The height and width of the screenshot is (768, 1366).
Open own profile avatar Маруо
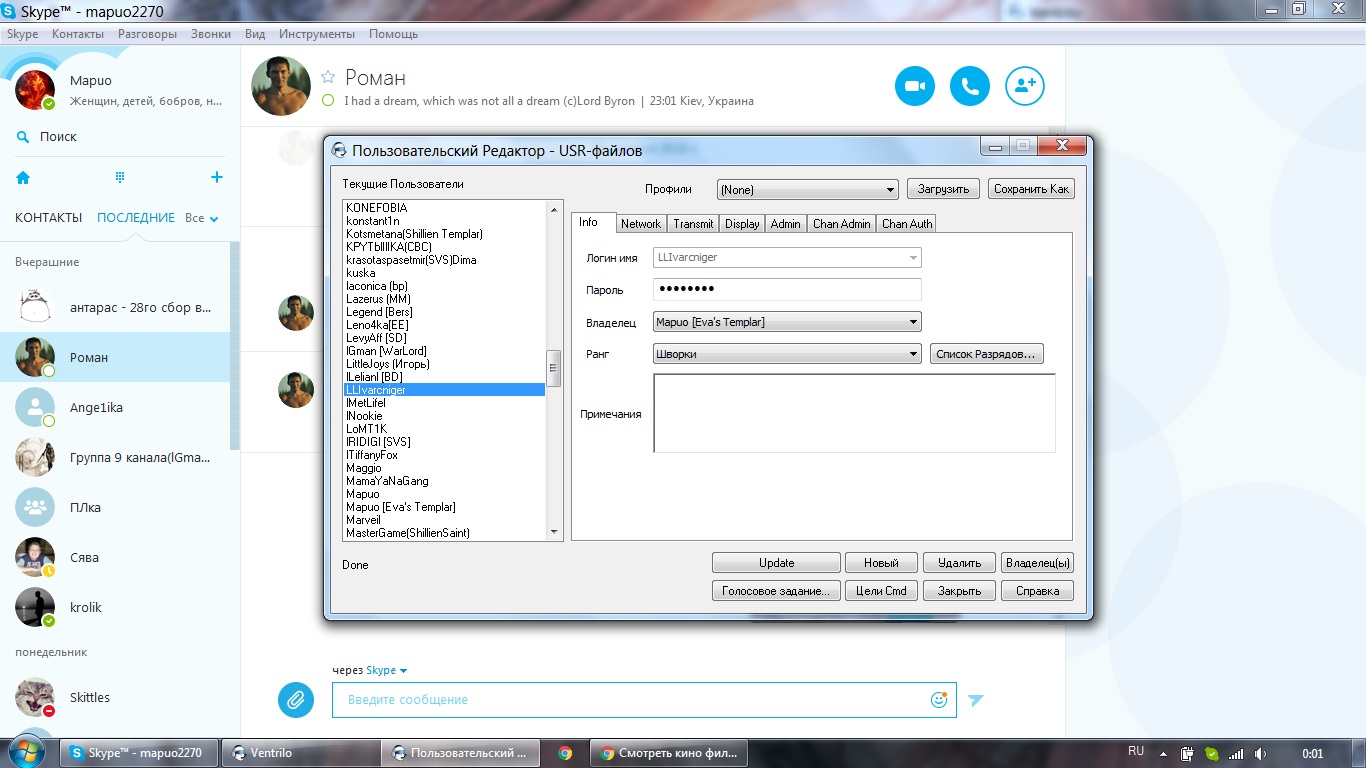pos(35,89)
